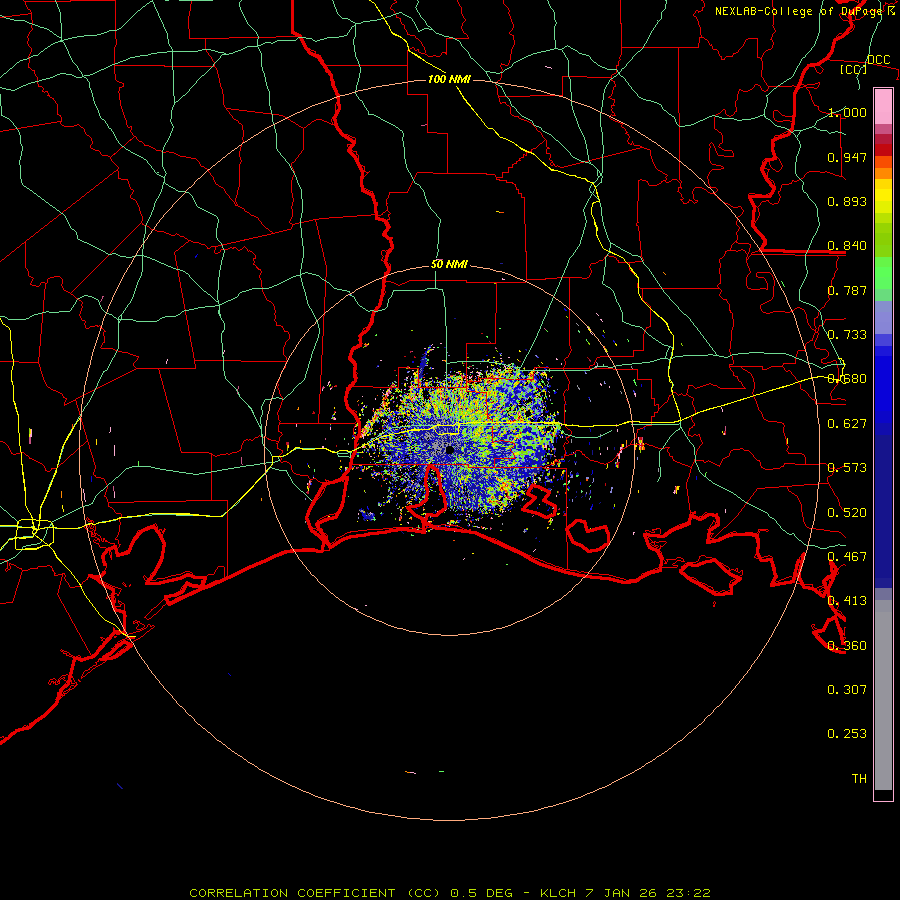This screenshot has height=900, width=900.
Task: Select the 0.520 value on the color scale
Action: tap(847, 513)
